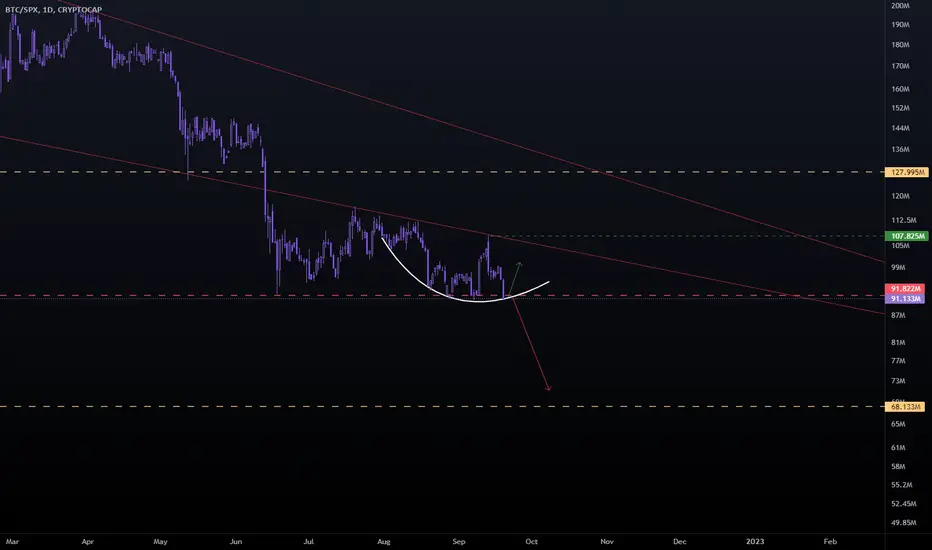Click the Sep label on time axis
The height and width of the screenshot is (550, 932).
(x=458, y=542)
